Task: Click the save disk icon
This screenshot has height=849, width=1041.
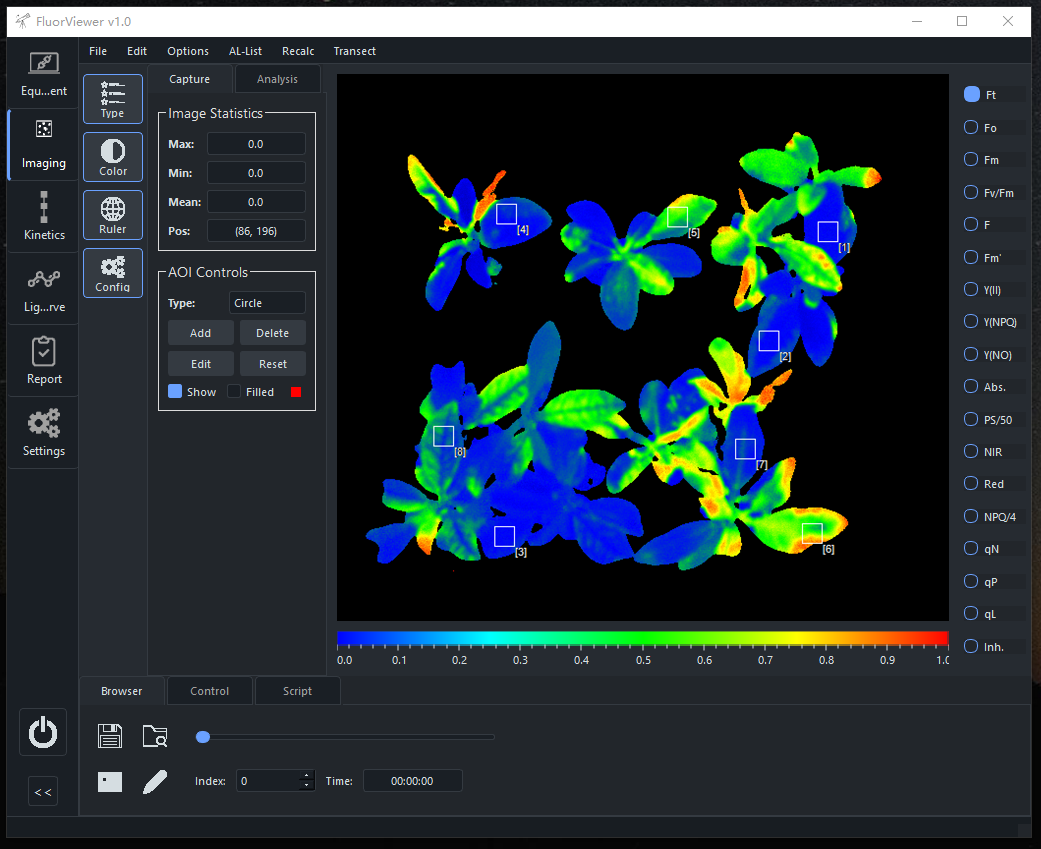Action: click(110, 737)
